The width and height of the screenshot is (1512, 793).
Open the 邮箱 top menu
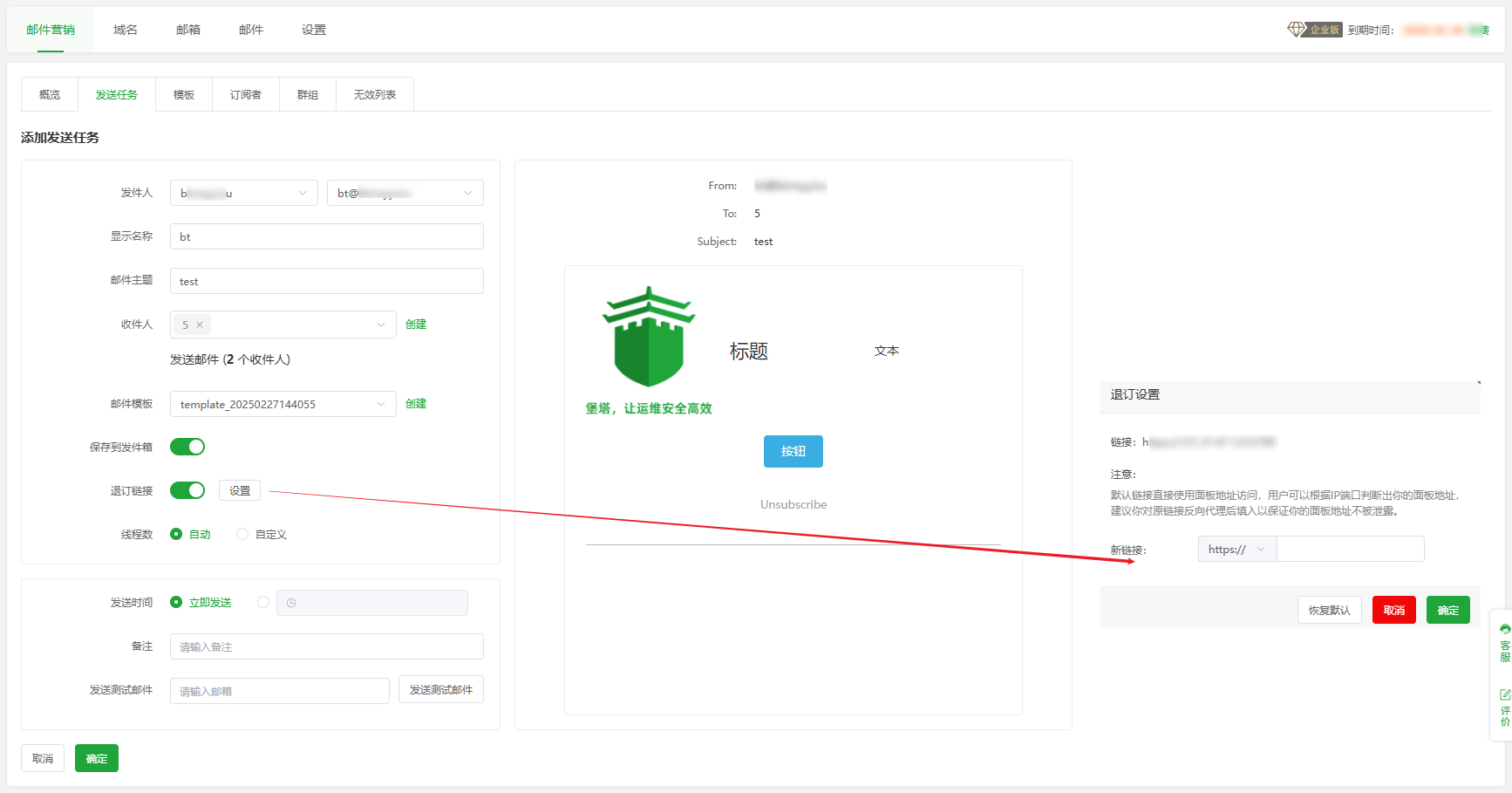(x=188, y=30)
